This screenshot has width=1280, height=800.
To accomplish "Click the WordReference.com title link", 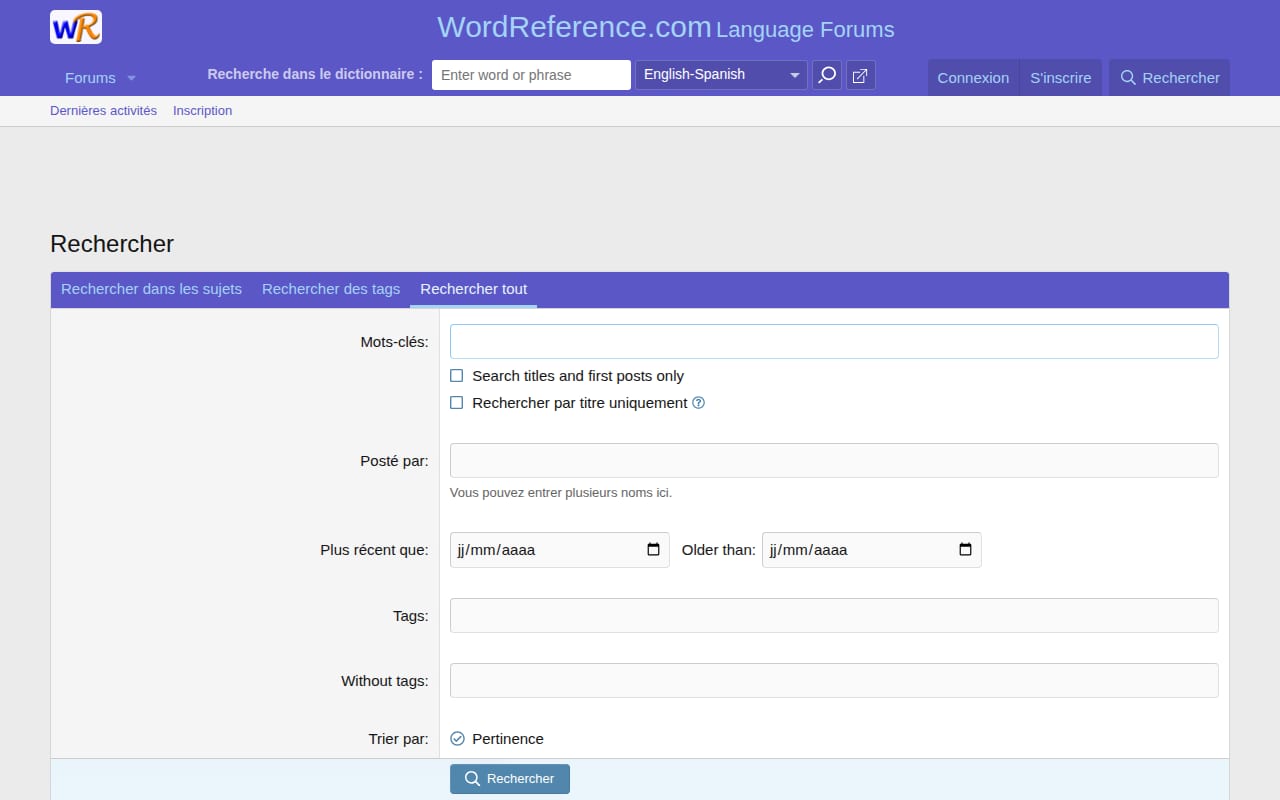I will 574,27.
